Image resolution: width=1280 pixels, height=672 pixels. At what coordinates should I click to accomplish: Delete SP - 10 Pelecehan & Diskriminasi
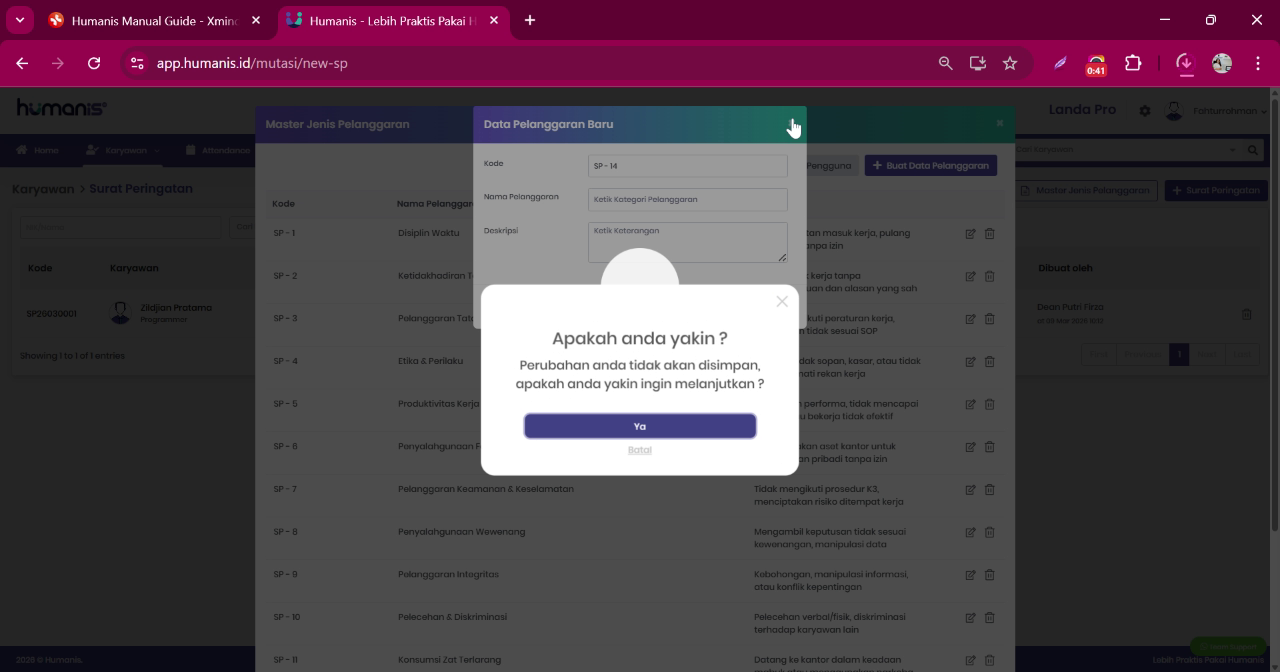pyautogui.click(x=990, y=618)
